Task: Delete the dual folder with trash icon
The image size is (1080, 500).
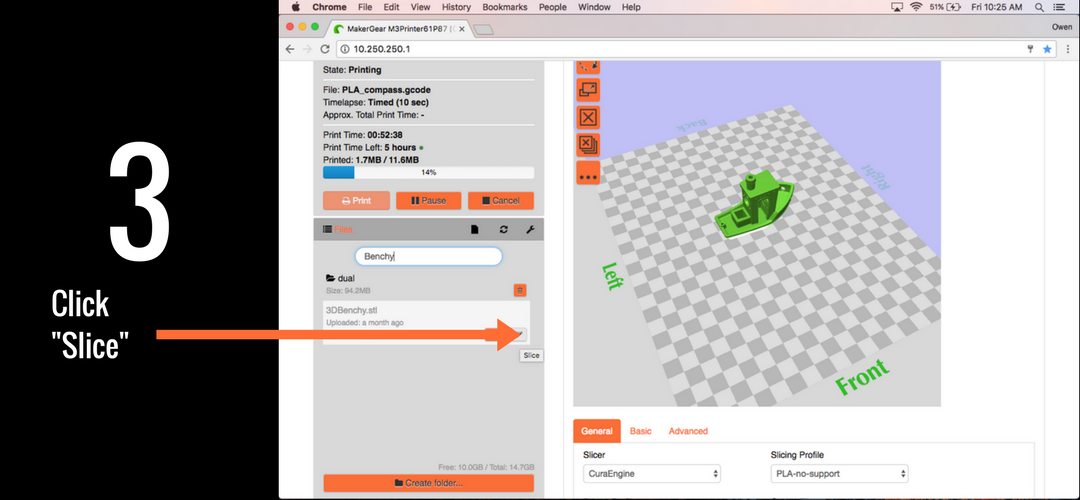Action: [520, 290]
